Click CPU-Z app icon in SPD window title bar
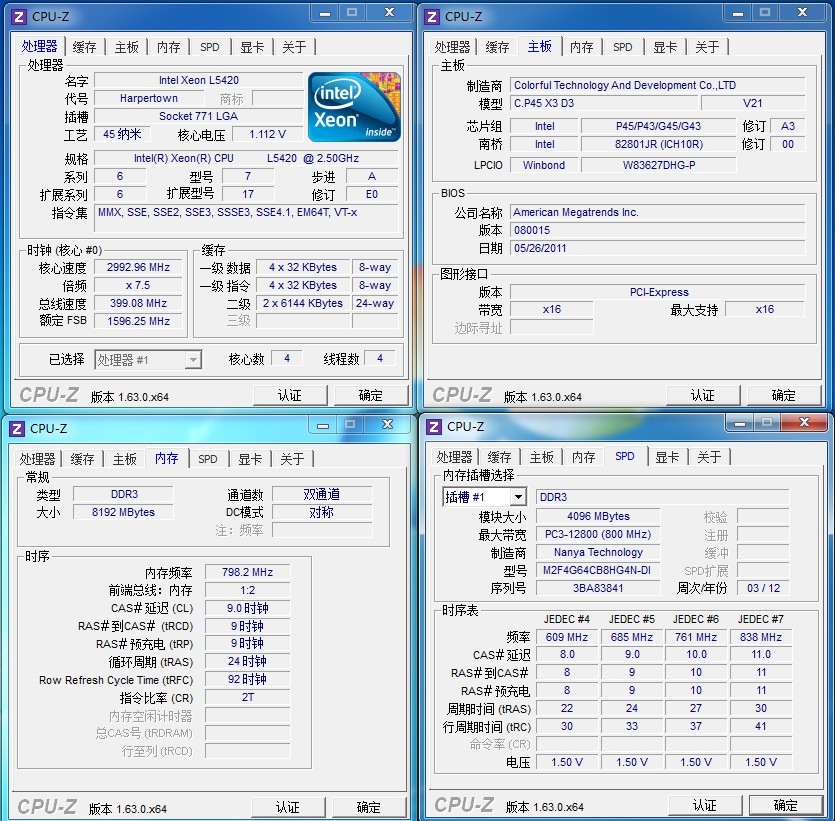Image resolution: width=835 pixels, height=821 pixels. click(434, 427)
